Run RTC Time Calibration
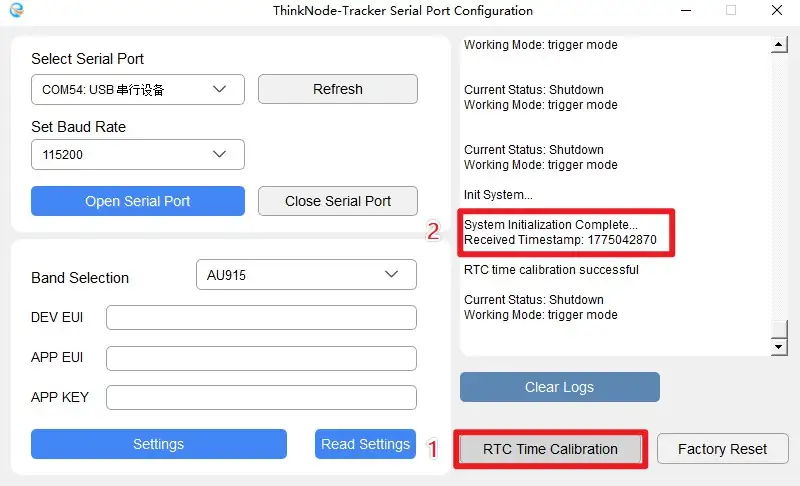This screenshot has width=800, height=486. (550, 449)
